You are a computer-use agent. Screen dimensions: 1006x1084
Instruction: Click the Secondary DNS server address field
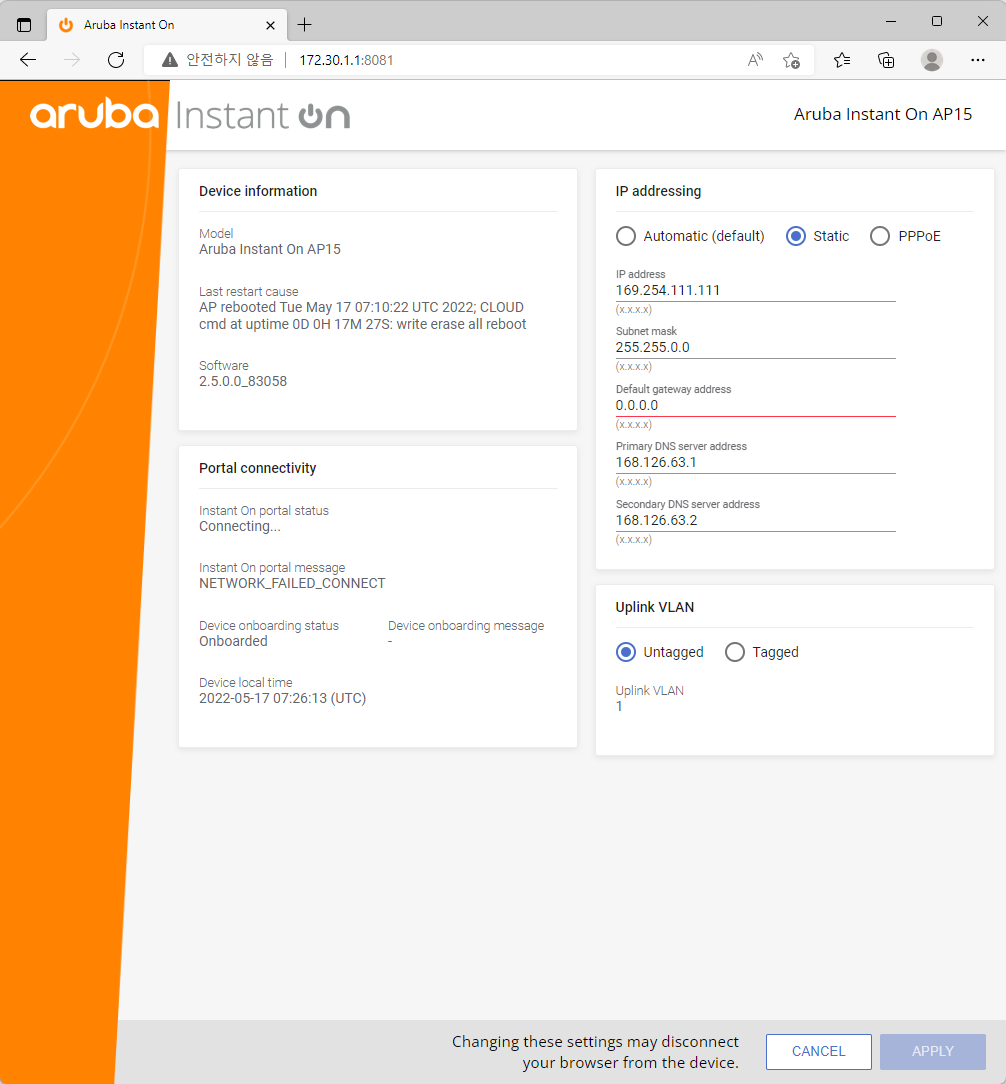point(755,520)
